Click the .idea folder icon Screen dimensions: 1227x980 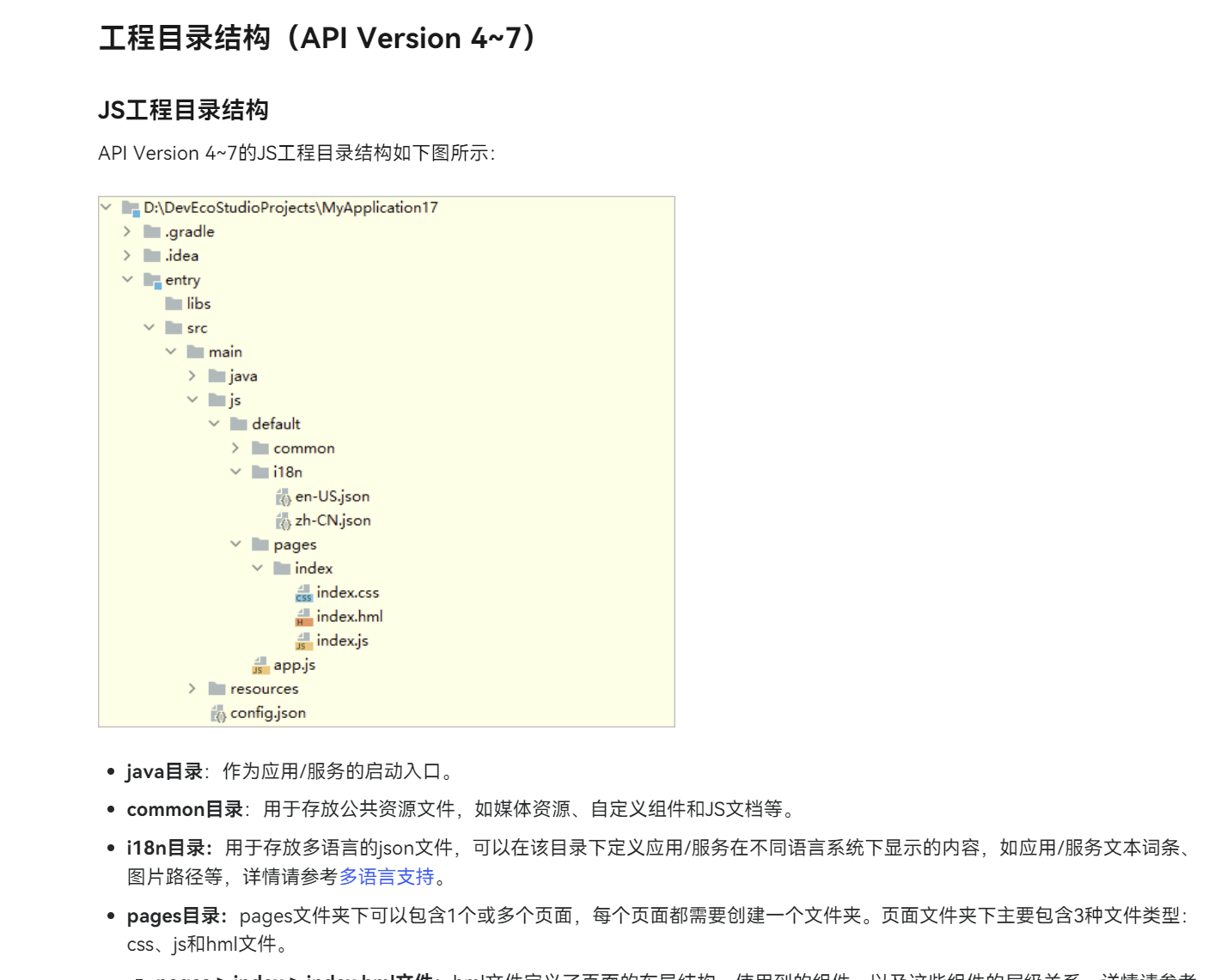coord(152,256)
